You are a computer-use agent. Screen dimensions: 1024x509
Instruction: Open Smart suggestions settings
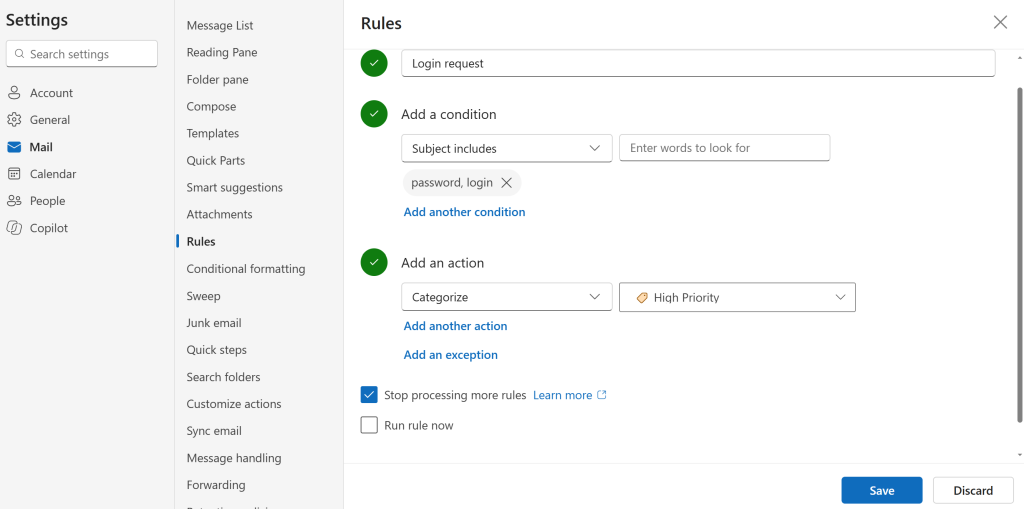tap(234, 188)
